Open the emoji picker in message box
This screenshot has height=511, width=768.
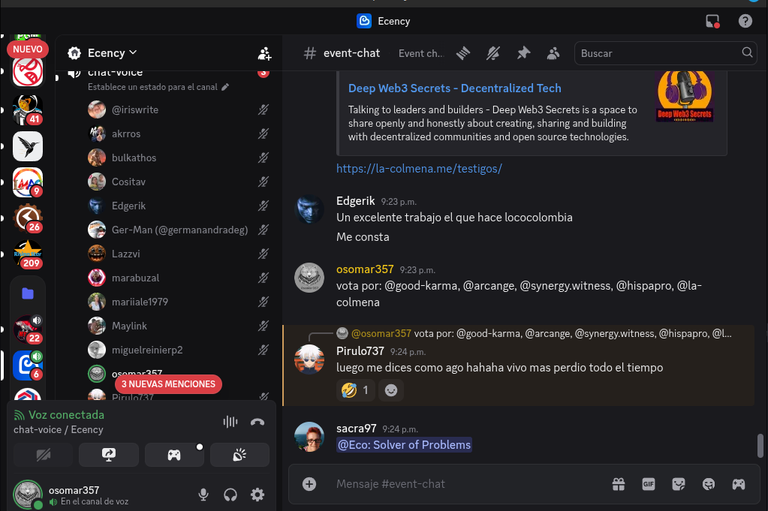point(709,484)
